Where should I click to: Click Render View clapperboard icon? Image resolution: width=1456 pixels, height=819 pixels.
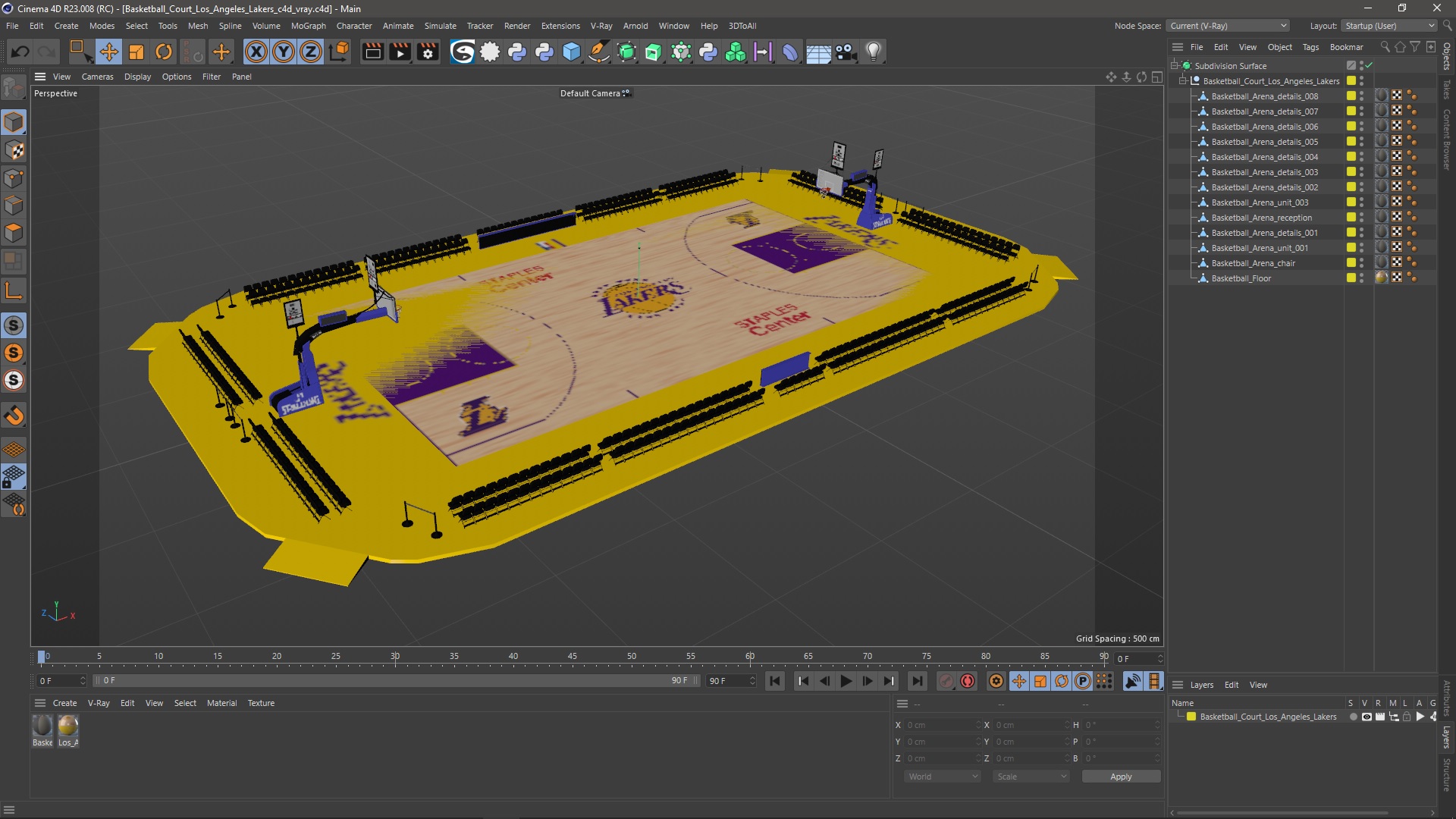pos(372,52)
